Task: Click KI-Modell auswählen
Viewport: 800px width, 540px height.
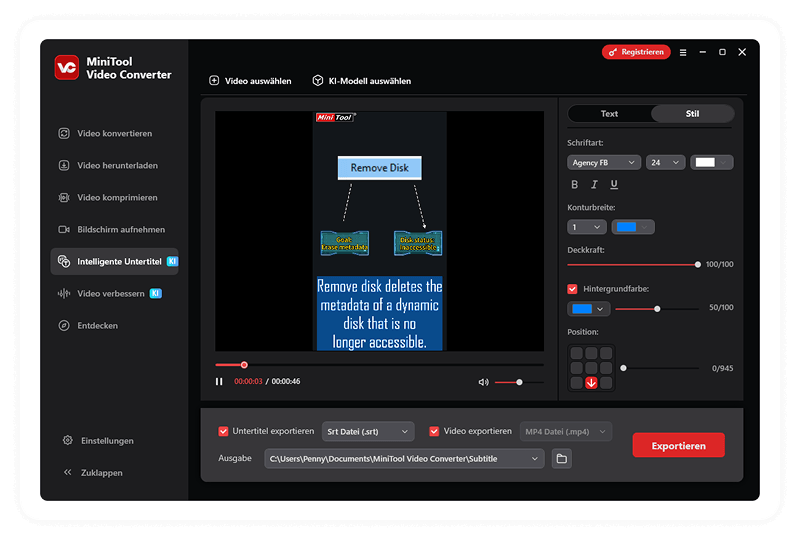Action: pyautogui.click(x=362, y=81)
